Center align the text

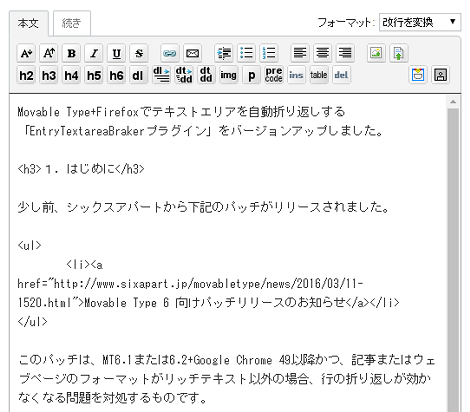(322, 53)
